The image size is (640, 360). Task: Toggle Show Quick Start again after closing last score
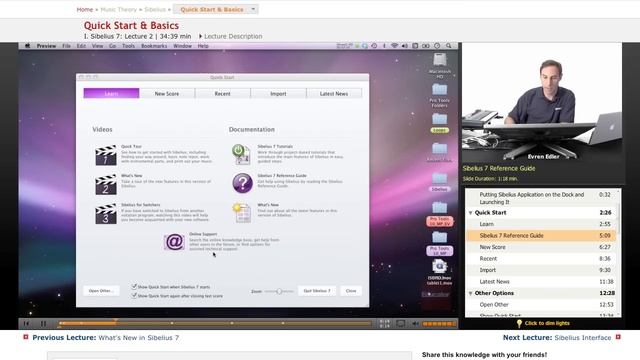pyautogui.click(x=134, y=295)
